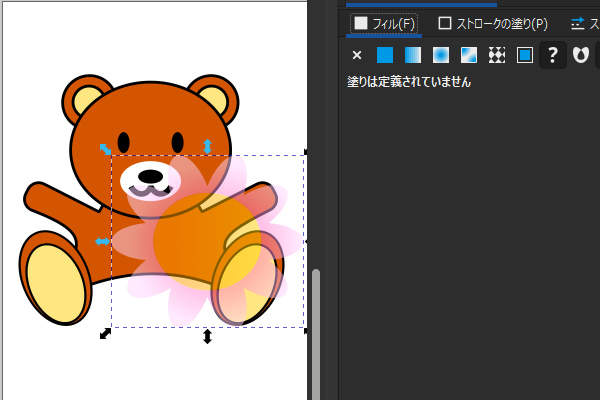Screen dimensions: 600x400
Task: Choose the flat color fill icon
Action: [385, 55]
